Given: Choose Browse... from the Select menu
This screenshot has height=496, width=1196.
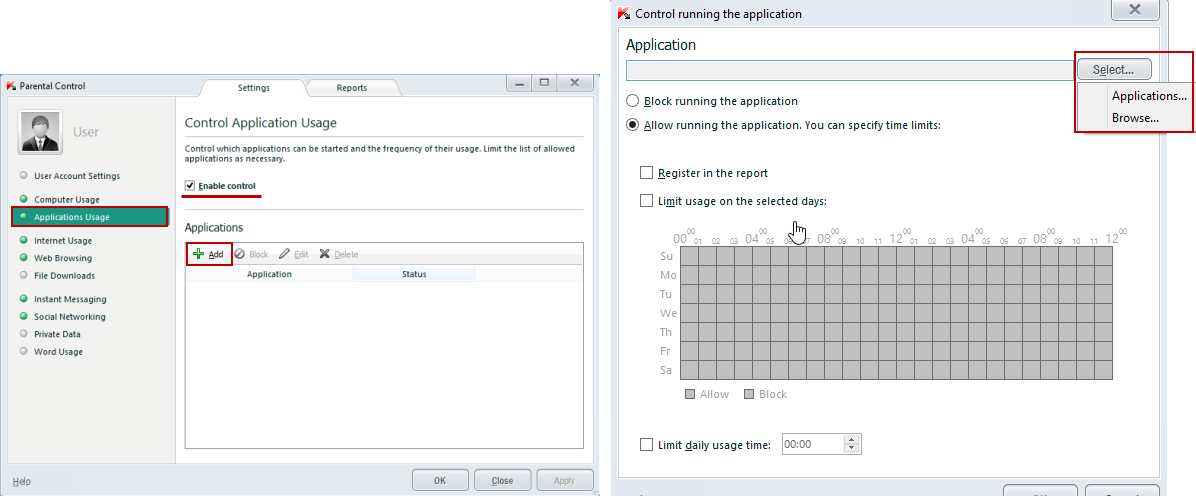Looking at the screenshot, I should coord(1136,118).
